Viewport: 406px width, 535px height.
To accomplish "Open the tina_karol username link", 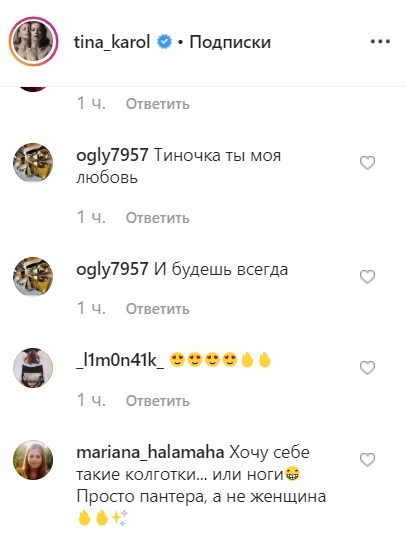I will tap(112, 42).
